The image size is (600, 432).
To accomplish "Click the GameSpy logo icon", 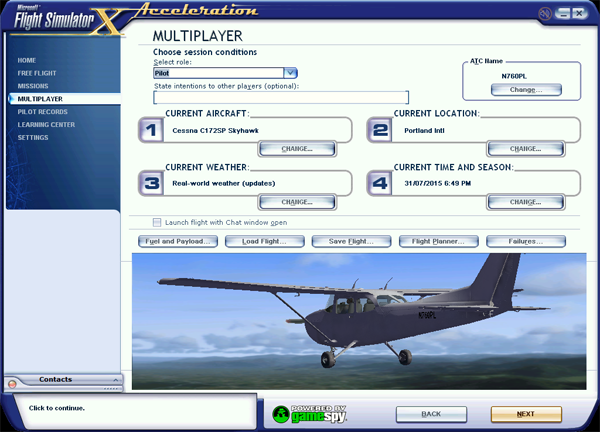I will click(x=309, y=414).
